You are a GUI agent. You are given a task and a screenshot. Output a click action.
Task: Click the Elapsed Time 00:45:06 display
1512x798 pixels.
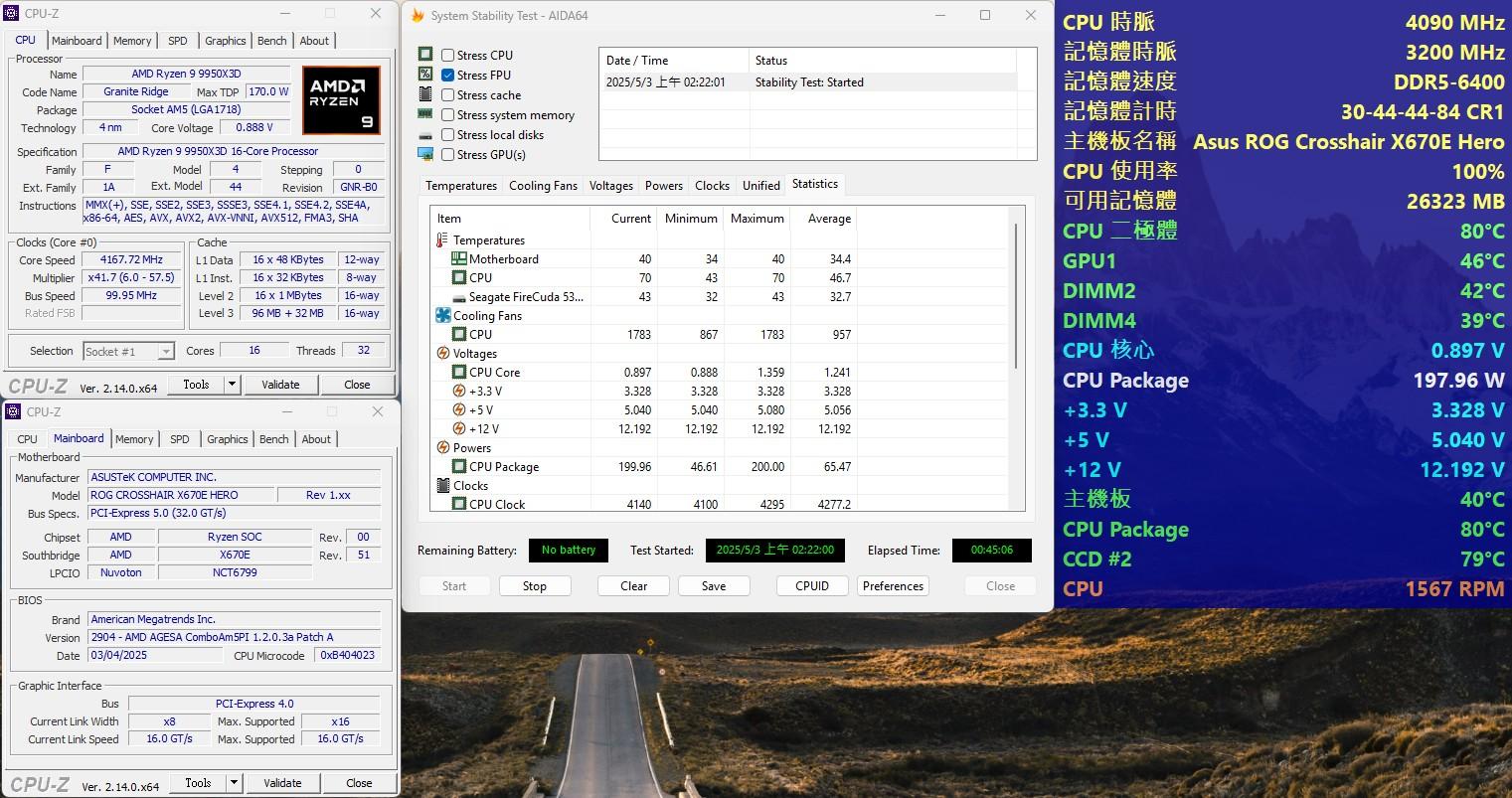pos(992,551)
